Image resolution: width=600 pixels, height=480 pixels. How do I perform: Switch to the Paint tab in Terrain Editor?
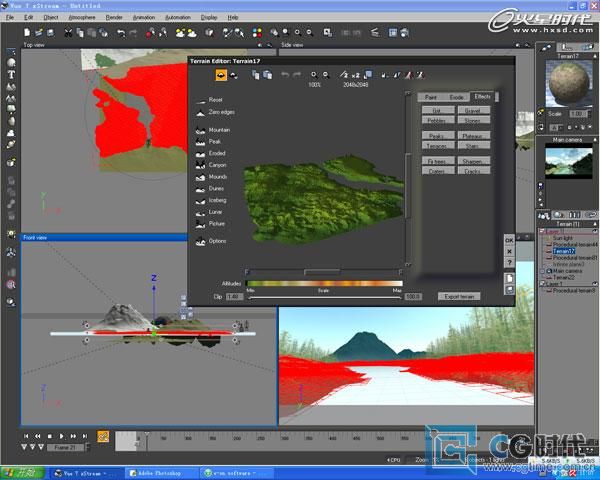pyautogui.click(x=430, y=97)
